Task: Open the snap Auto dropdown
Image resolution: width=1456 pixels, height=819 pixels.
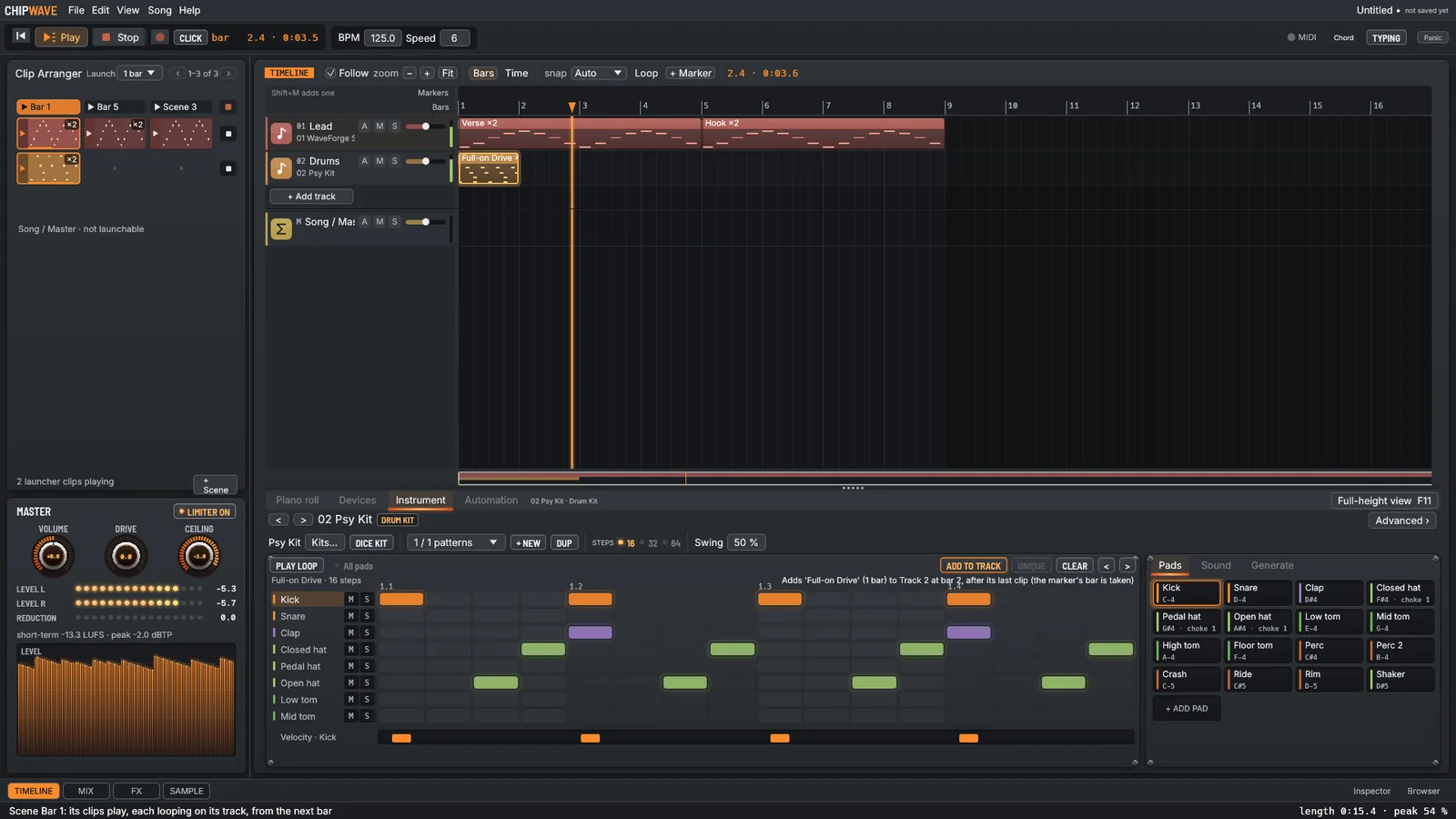Action: [x=598, y=73]
